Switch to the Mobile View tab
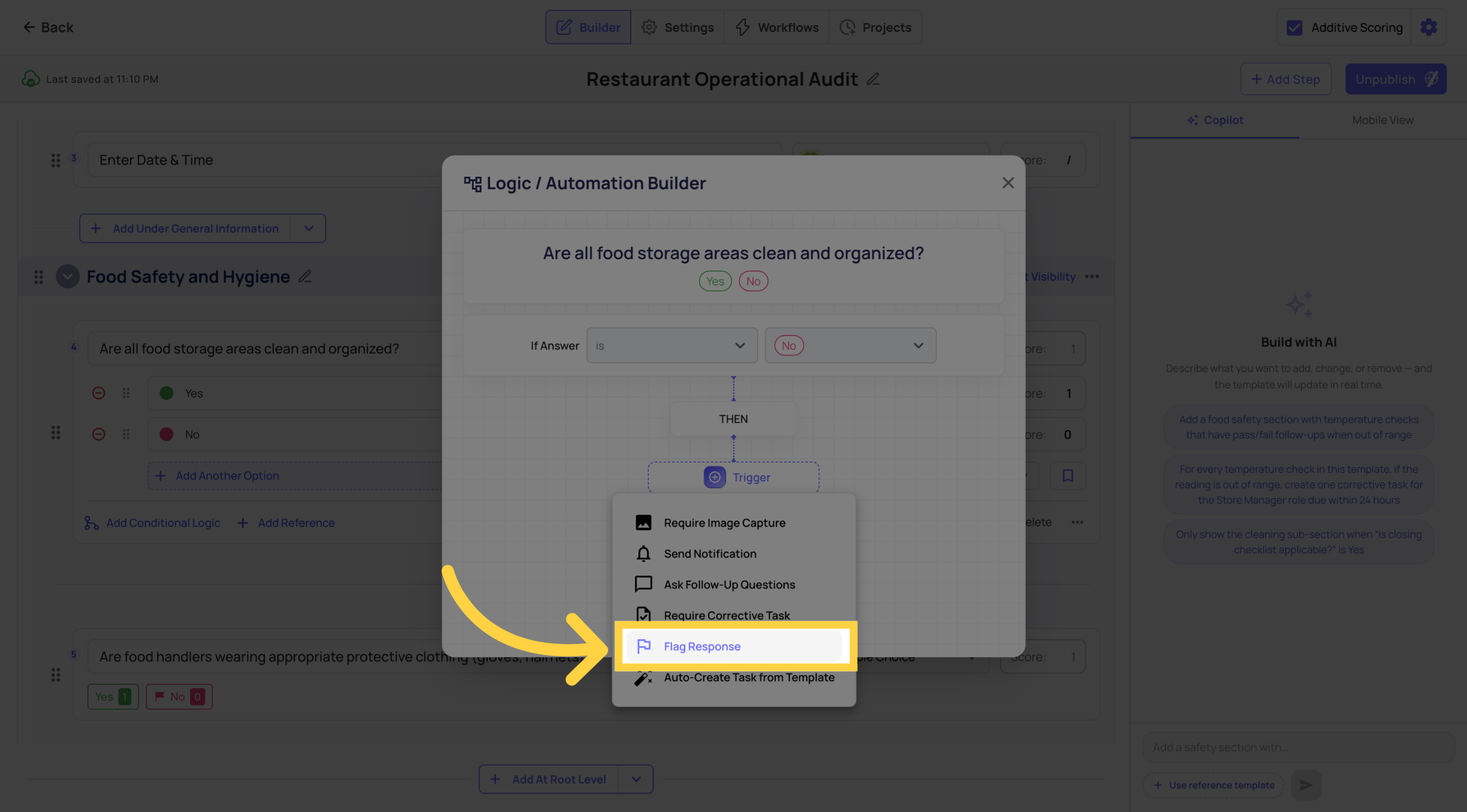Viewport: 1467px width, 812px height. pos(1382,120)
